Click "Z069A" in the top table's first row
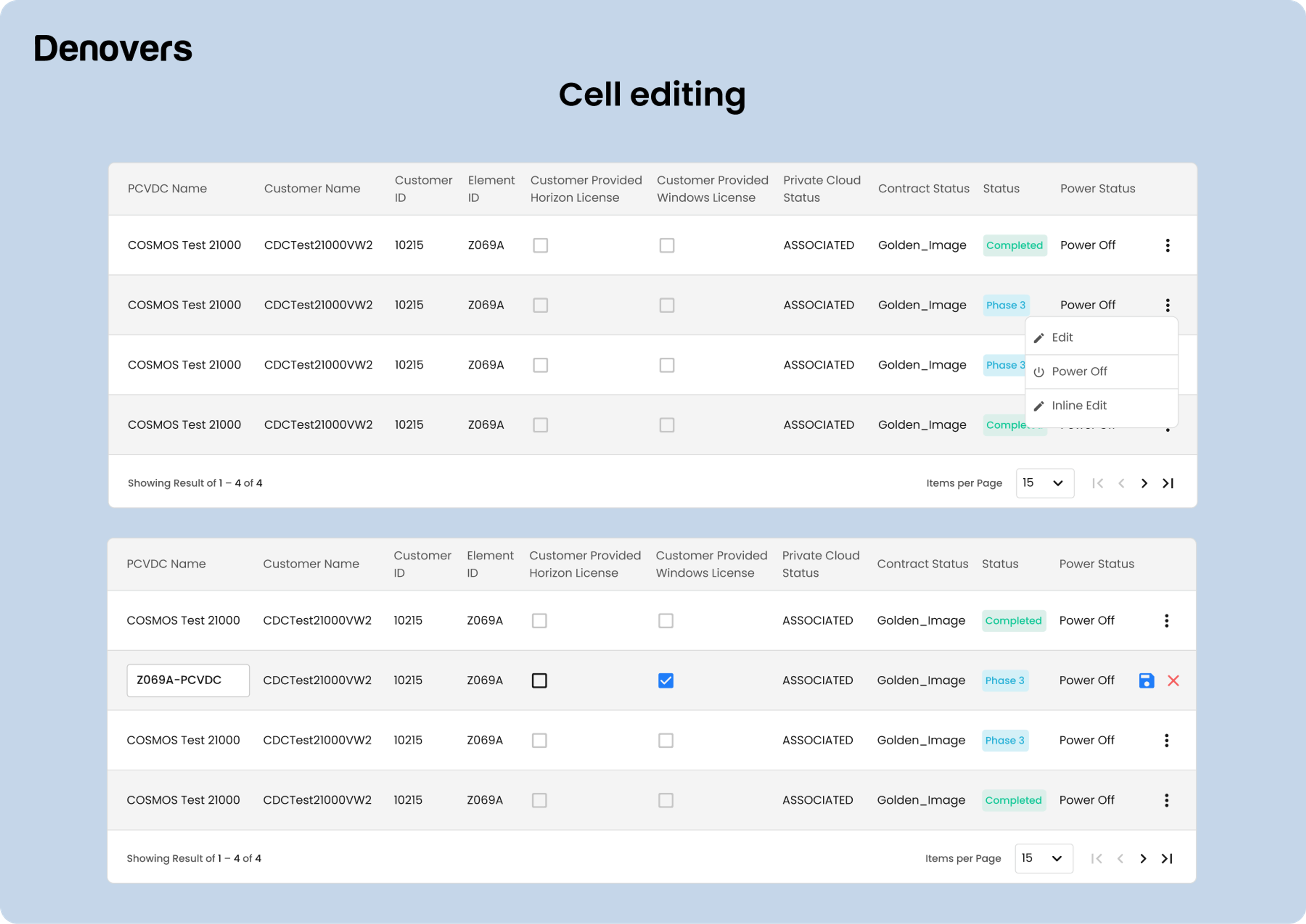1306x924 pixels. [x=486, y=245]
